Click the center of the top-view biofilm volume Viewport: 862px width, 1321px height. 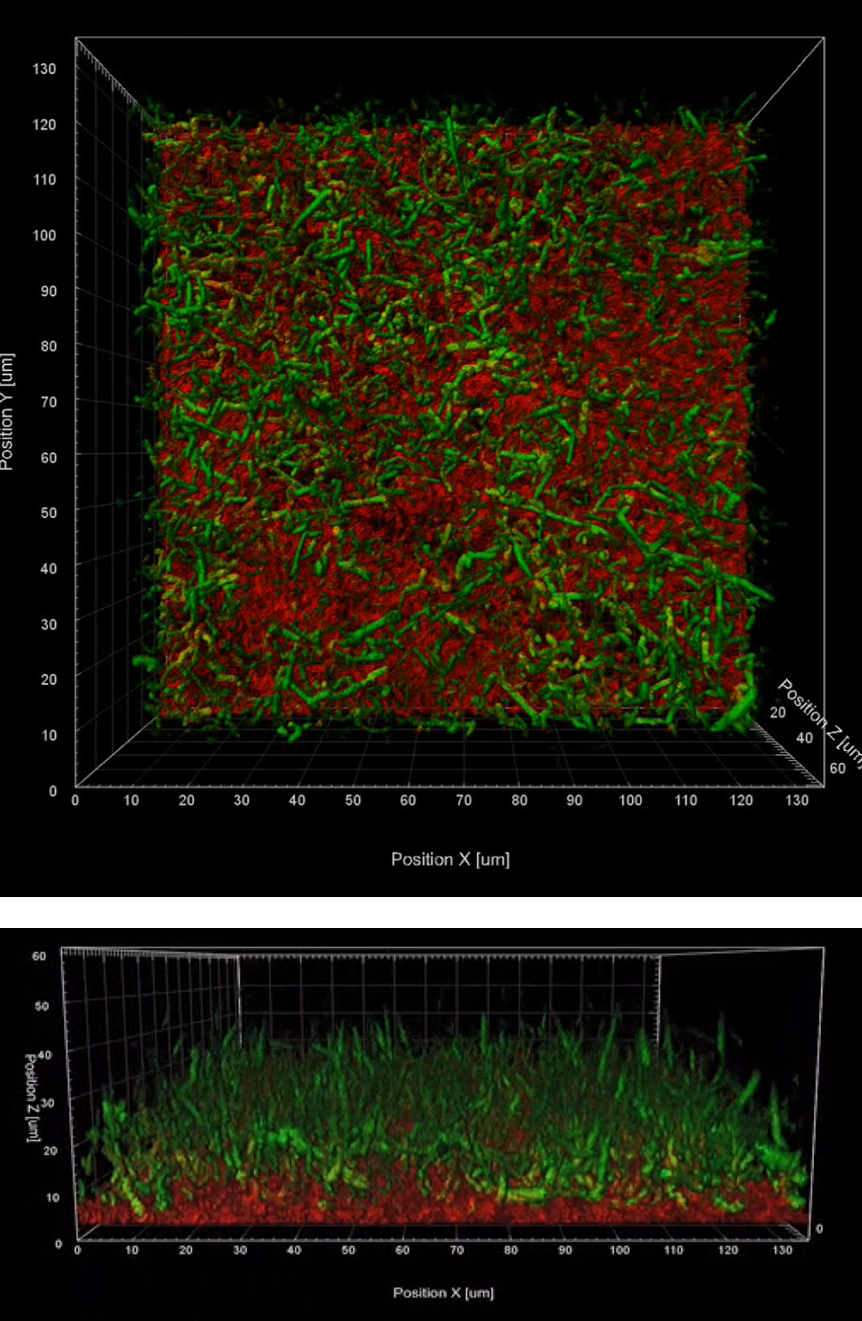click(450, 420)
